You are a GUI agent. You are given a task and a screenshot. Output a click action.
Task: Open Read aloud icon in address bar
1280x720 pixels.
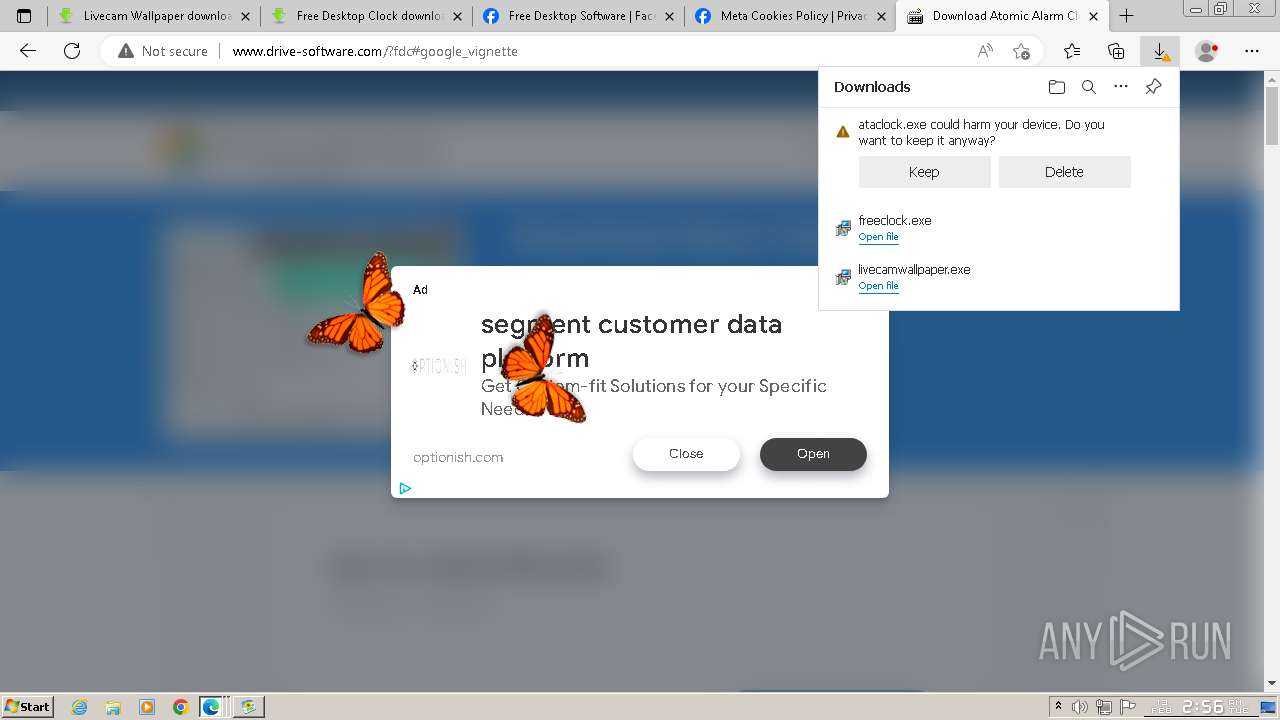[985, 51]
